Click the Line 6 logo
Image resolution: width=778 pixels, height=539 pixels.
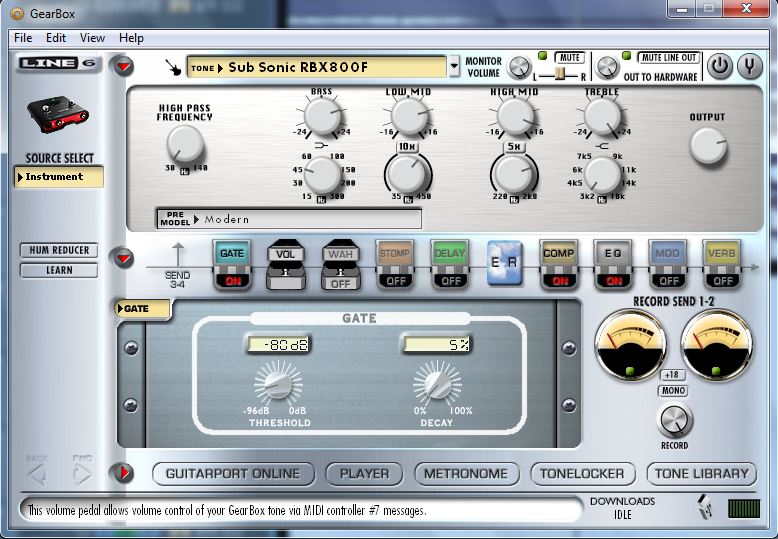click(58, 63)
